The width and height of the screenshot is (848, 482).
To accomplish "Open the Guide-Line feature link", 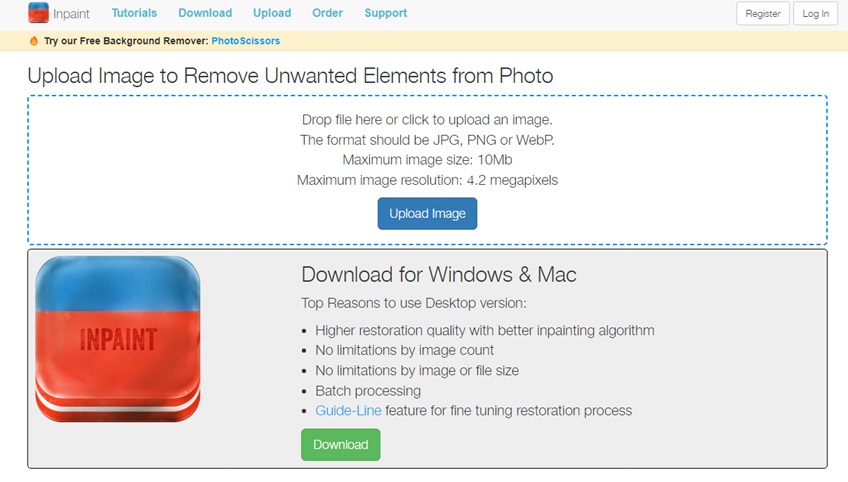I will click(348, 411).
